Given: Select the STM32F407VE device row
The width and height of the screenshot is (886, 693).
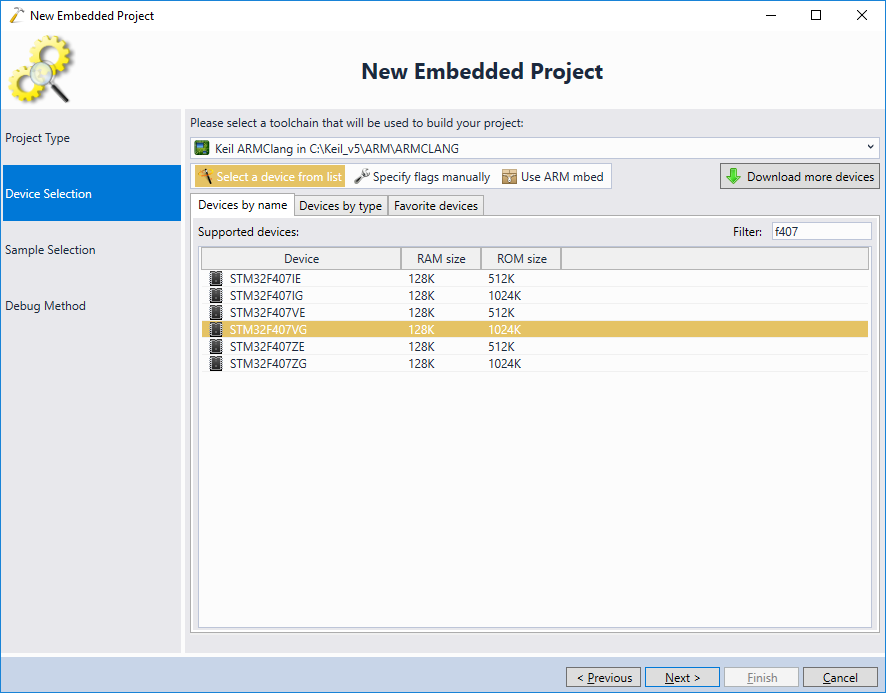Looking at the screenshot, I should [x=535, y=313].
